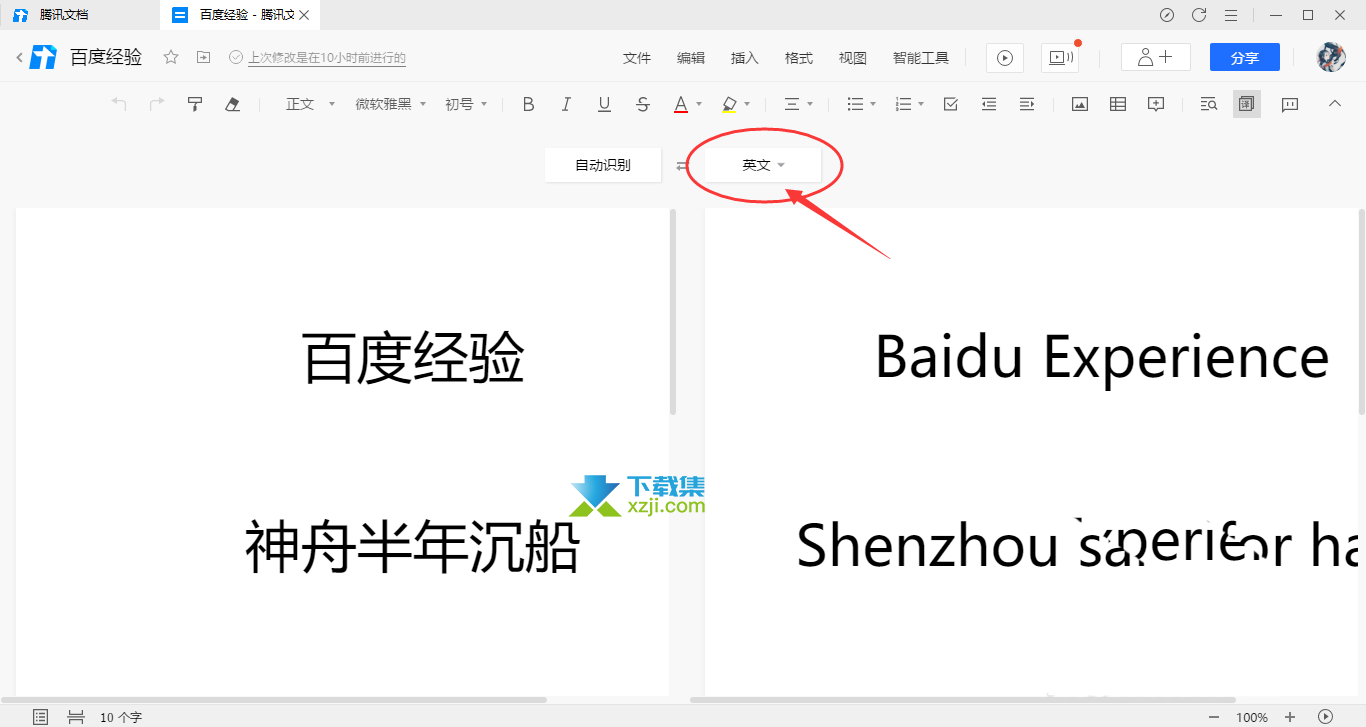Viewport: 1366px width, 727px height.
Task: Insert a bulleted list
Action: [x=855, y=104]
